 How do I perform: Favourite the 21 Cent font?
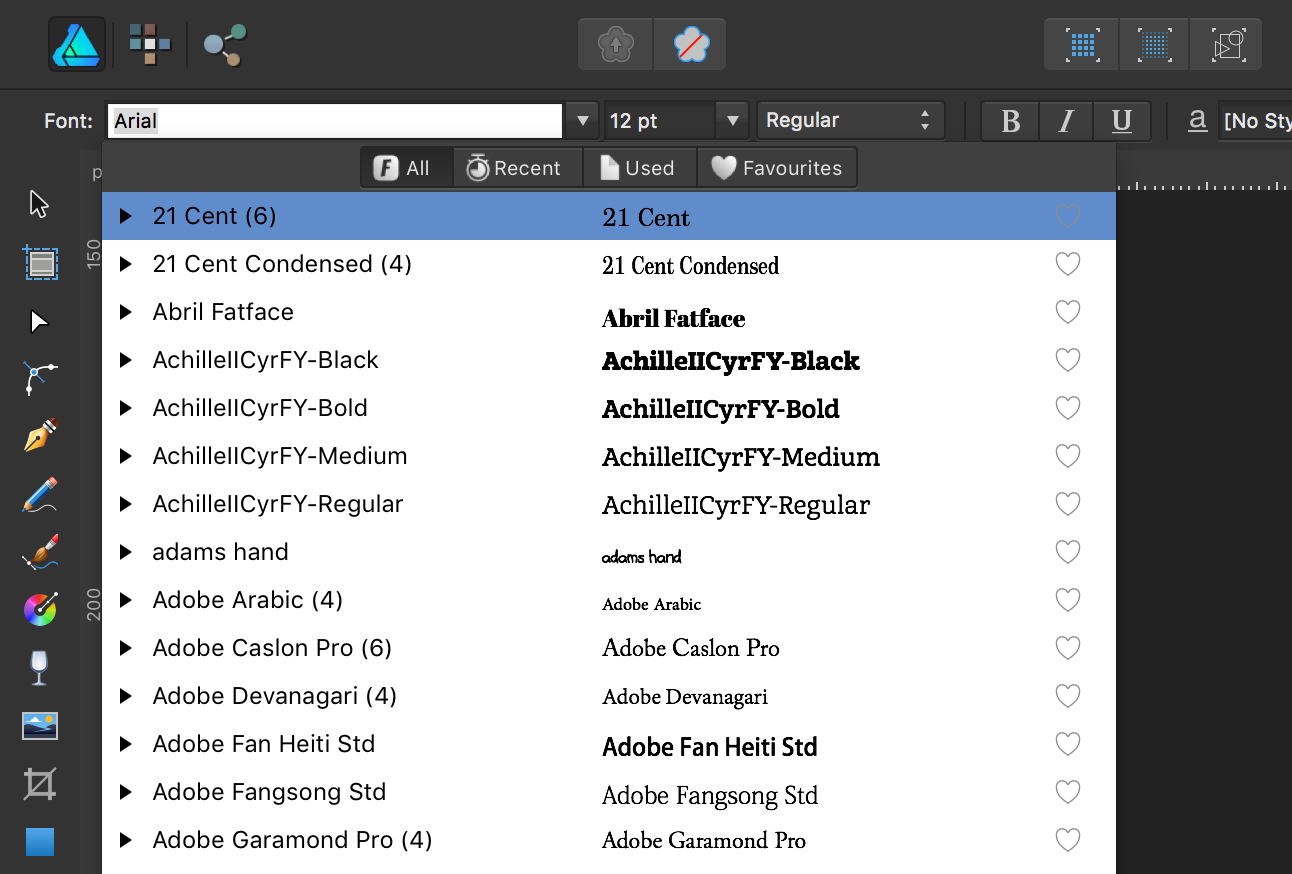tap(1068, 216)
